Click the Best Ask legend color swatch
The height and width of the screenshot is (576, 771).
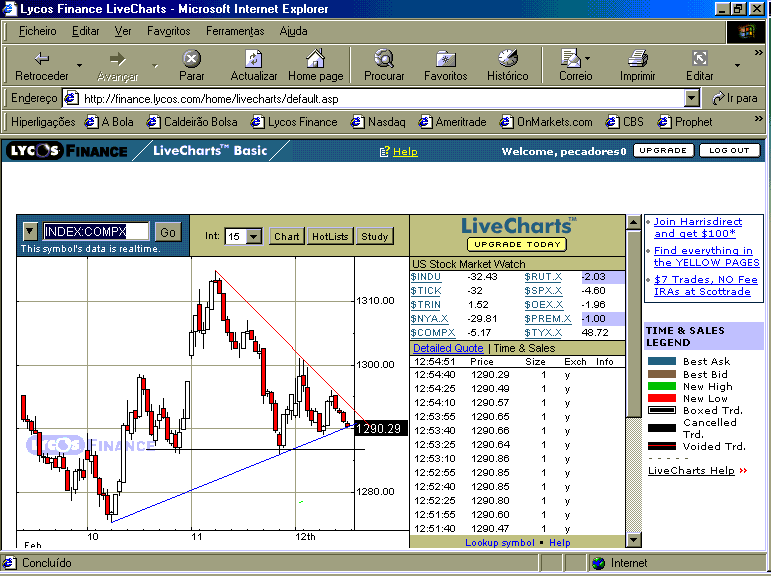tap(662, 361)
